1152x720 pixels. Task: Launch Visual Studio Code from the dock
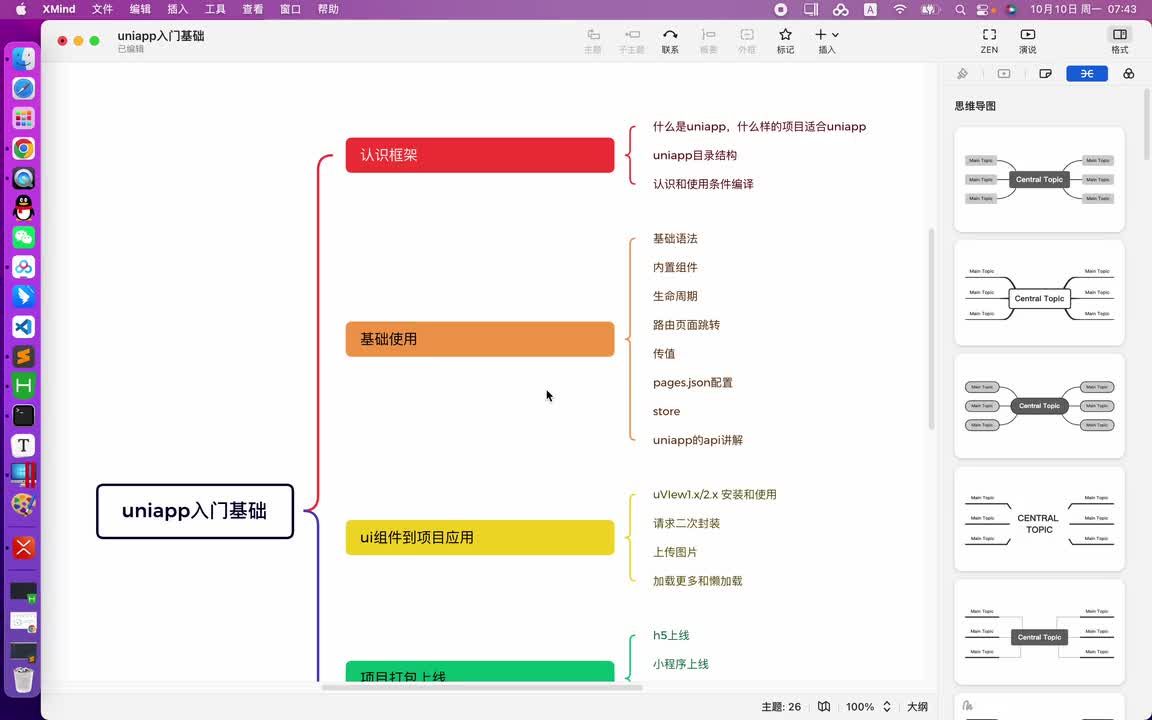tap(24, 327)
